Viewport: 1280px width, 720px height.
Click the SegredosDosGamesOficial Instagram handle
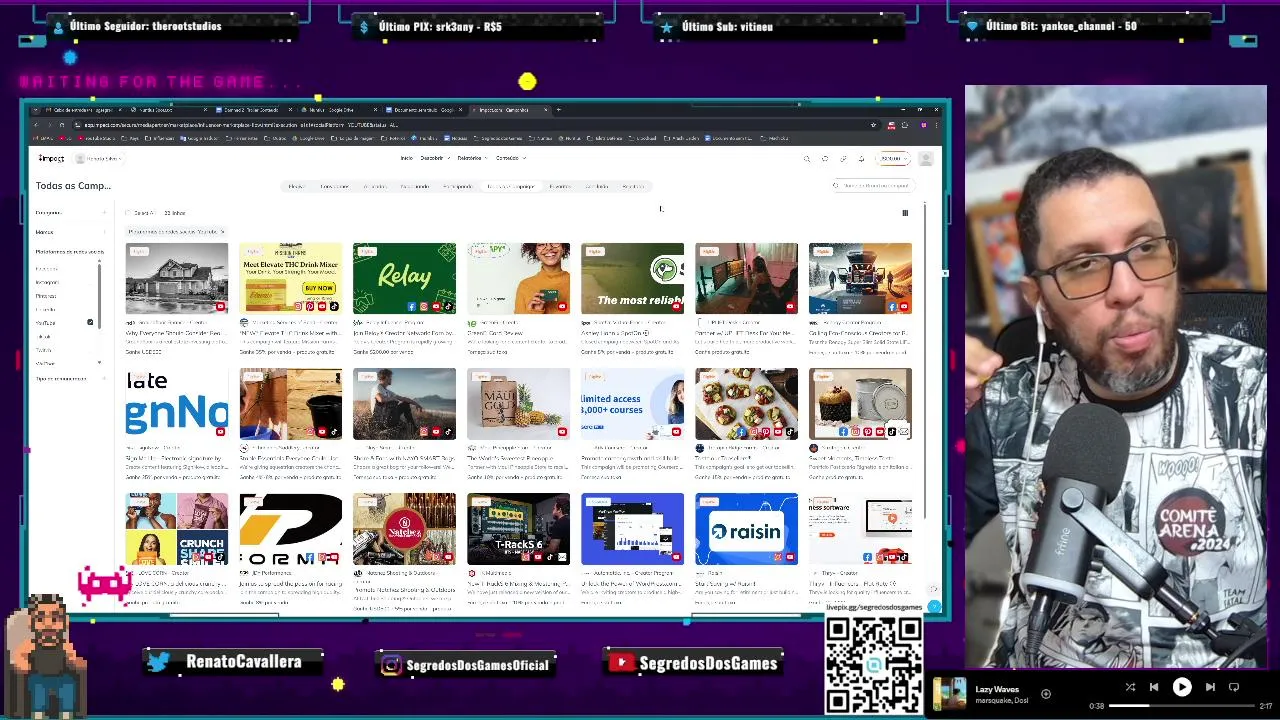478,665
